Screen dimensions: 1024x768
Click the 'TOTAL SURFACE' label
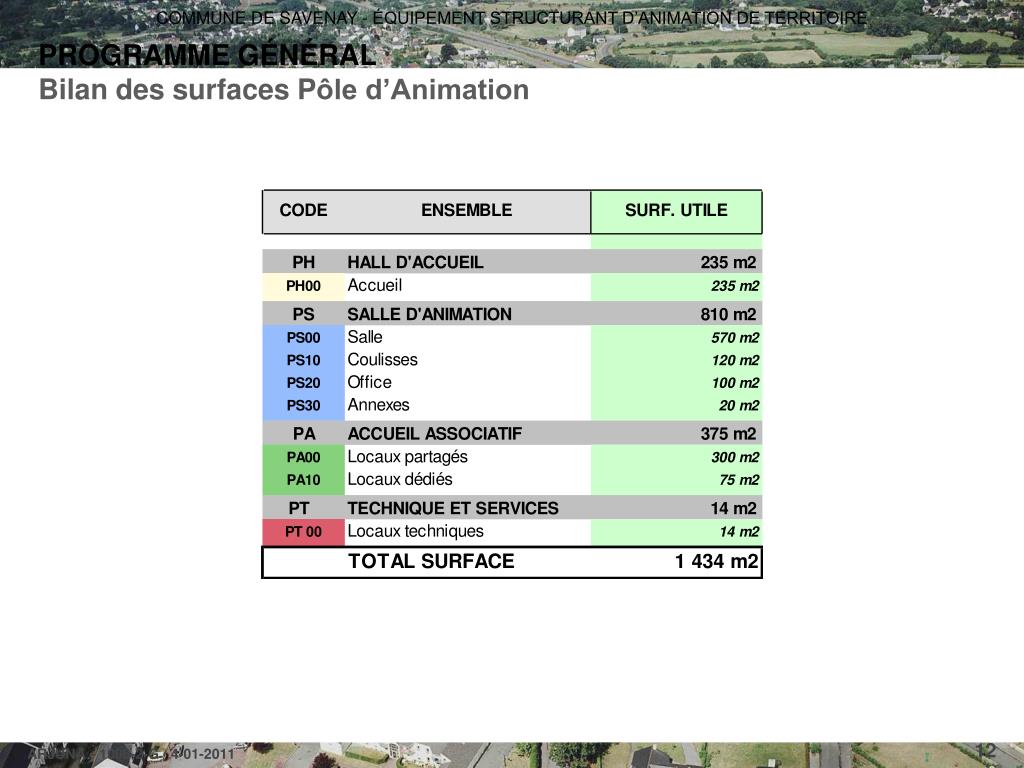(431, 562)
